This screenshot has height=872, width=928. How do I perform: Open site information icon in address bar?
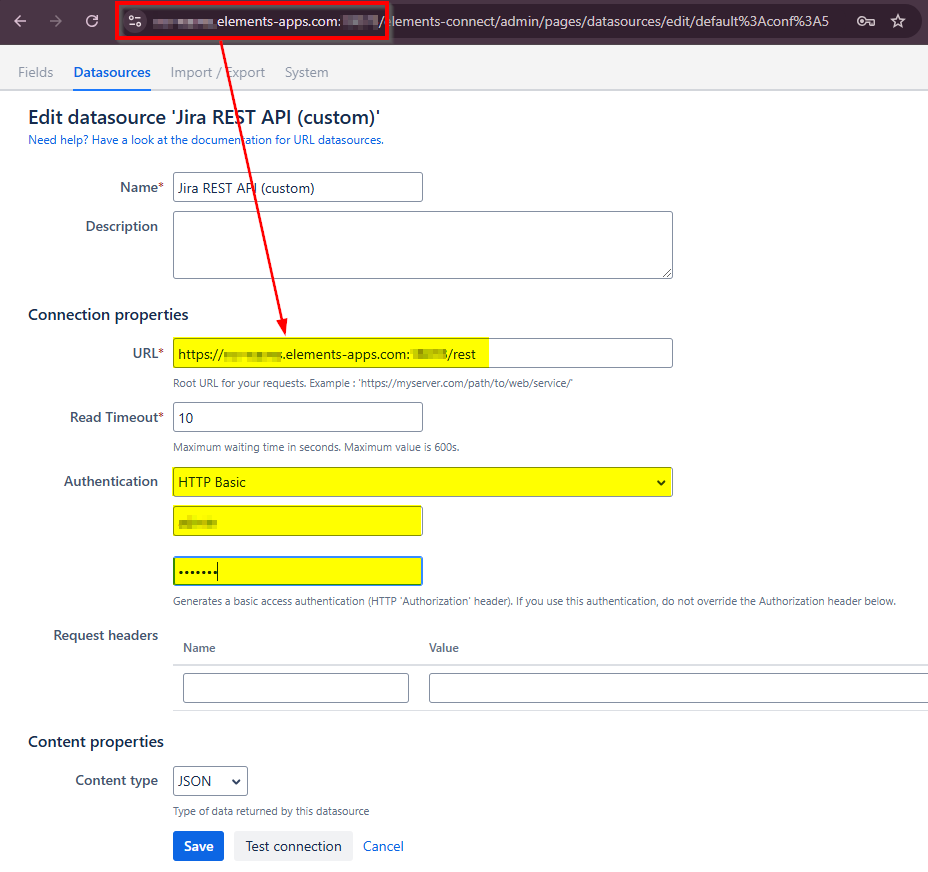pyautogui.click(x=136, y=21)
